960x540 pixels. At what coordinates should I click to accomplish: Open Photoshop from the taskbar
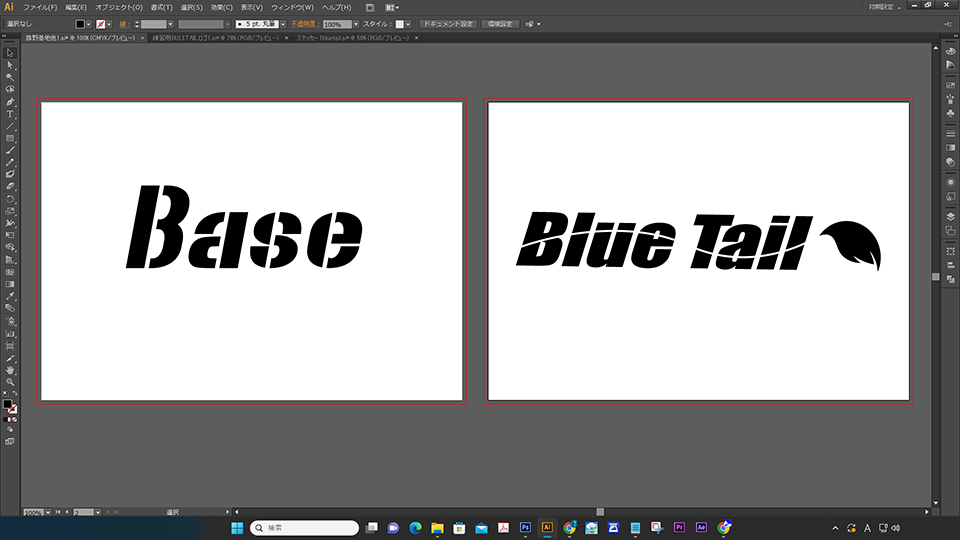[525, 527]
